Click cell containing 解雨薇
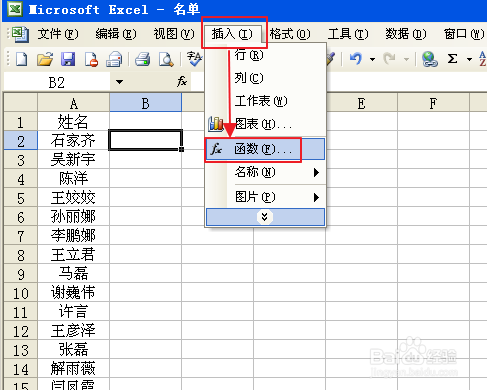 74,369
